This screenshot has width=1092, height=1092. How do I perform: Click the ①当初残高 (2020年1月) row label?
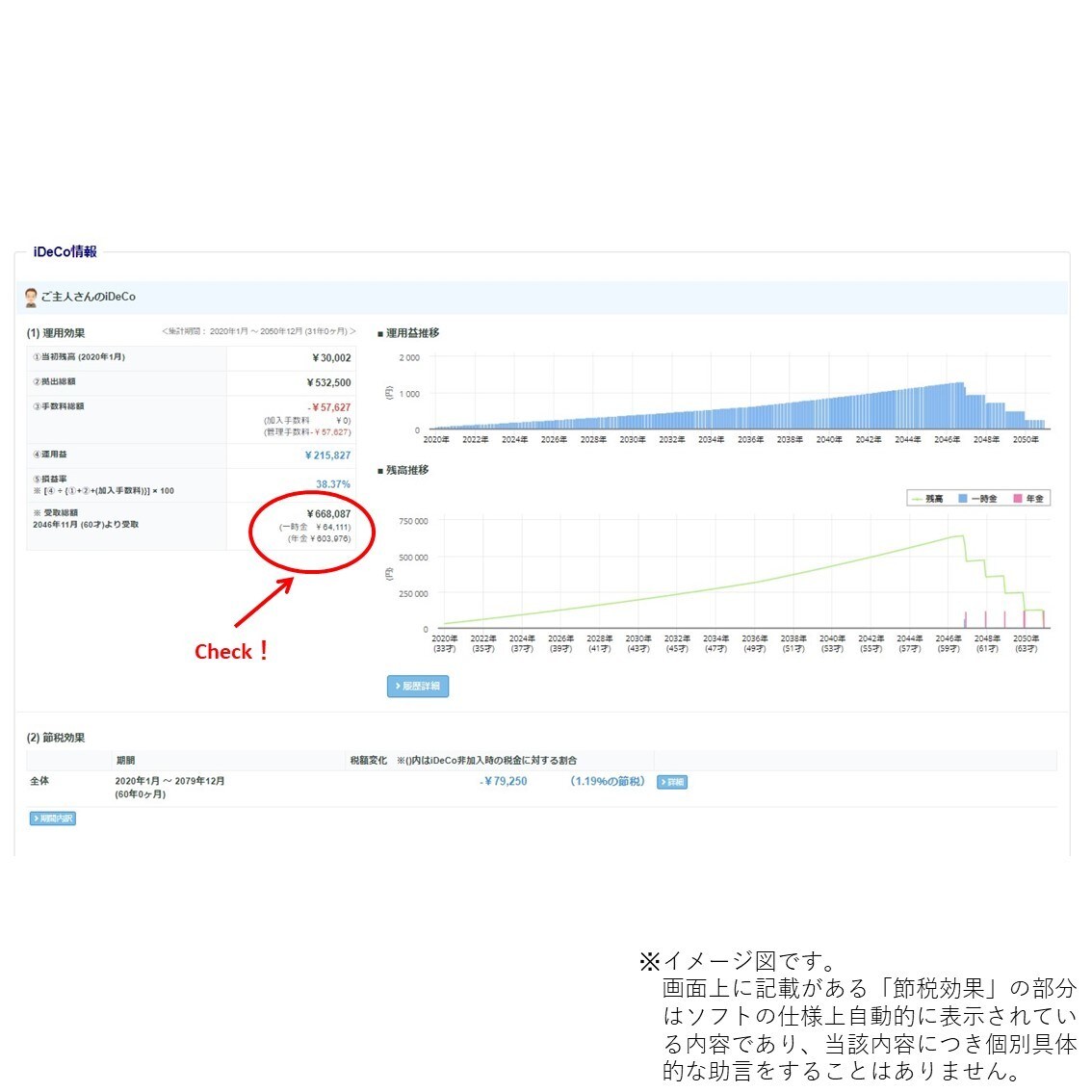(79, 357)
